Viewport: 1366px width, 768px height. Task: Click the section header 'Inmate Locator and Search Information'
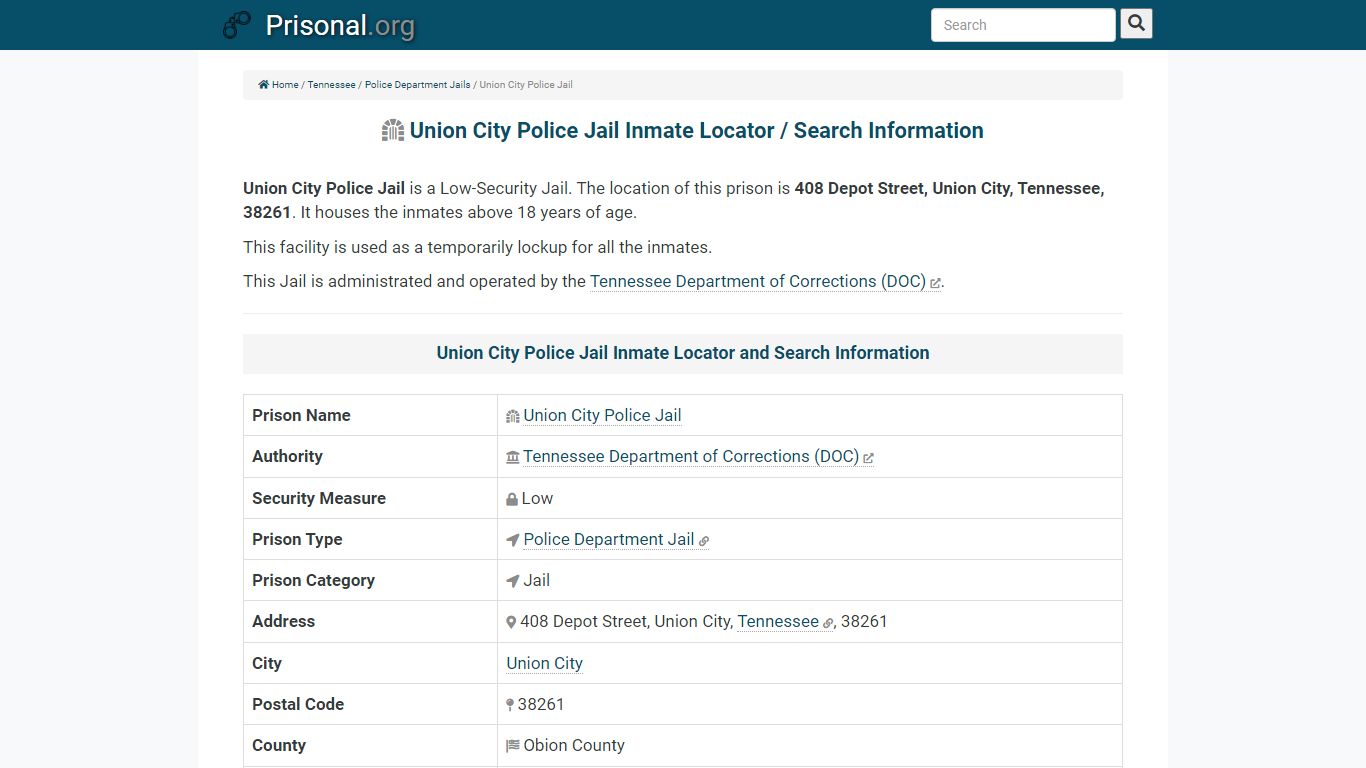pos(683,353)
